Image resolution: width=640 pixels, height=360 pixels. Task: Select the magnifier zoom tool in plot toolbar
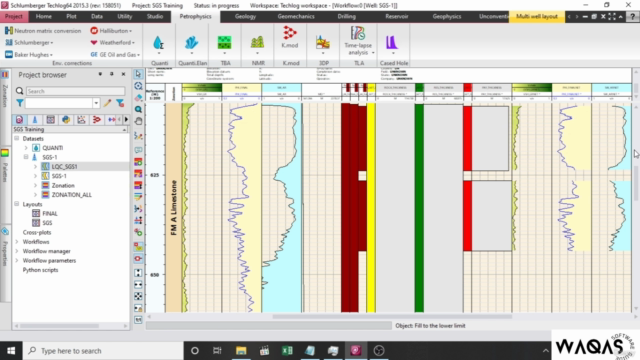click(x=138, y=109)
